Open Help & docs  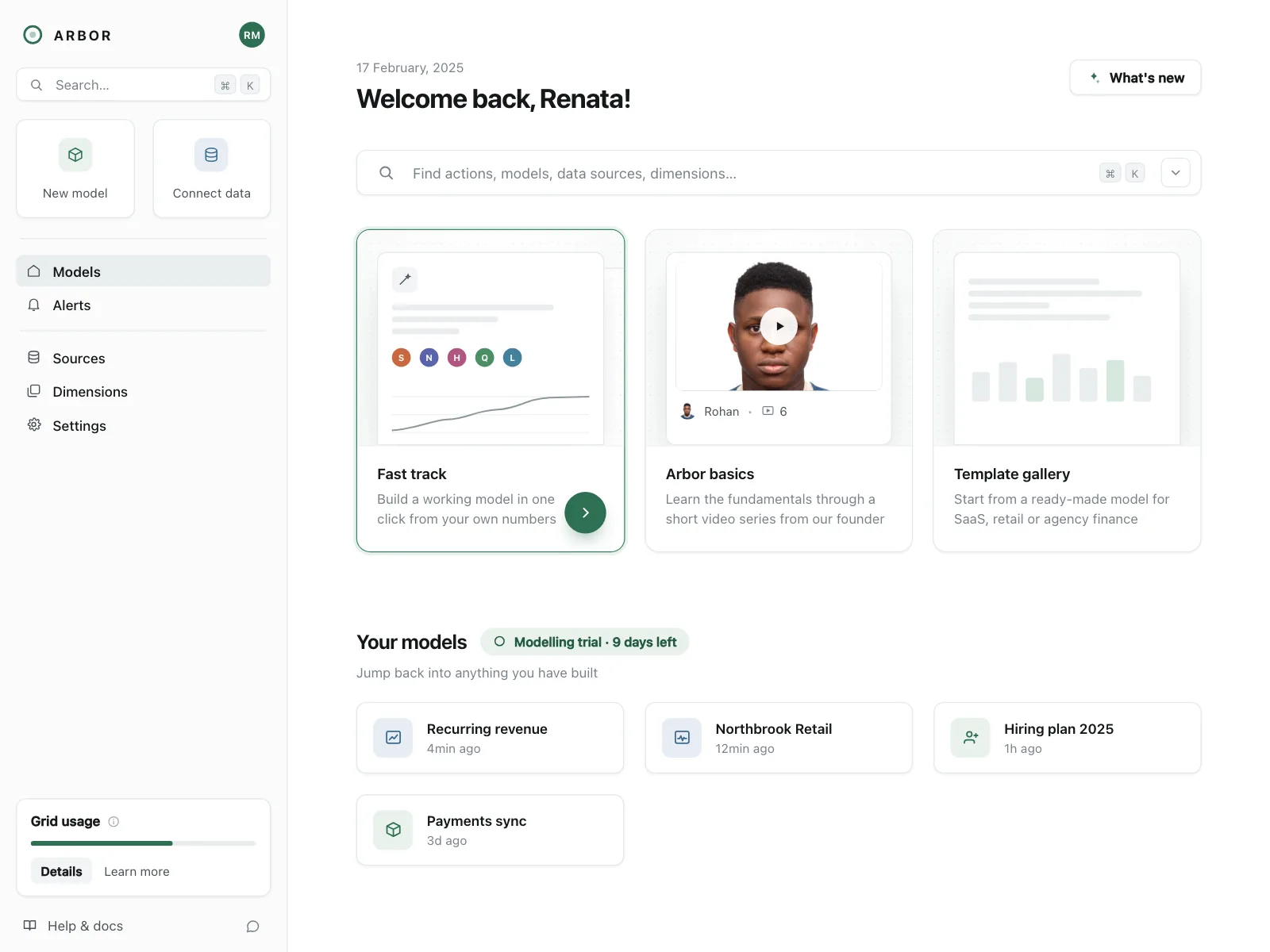click(x=73, y=926)
